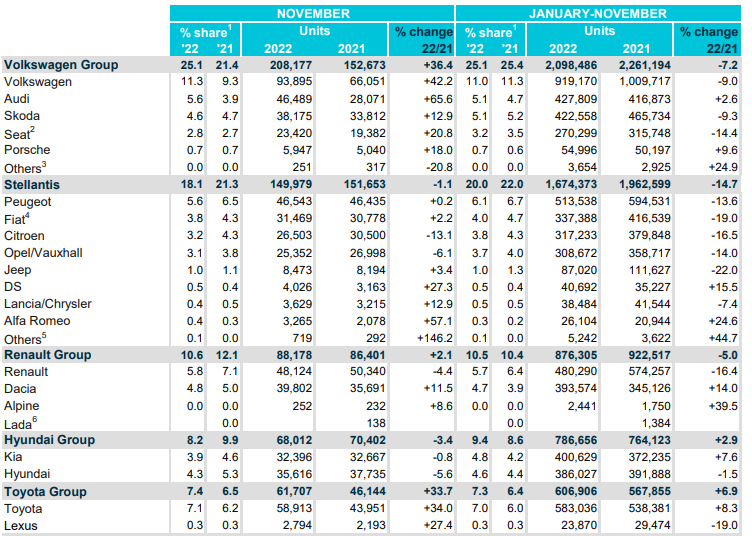Viewport: 752px width, 536px height.
Task: Select the Toyota Group row label
Action: [45, 491]
